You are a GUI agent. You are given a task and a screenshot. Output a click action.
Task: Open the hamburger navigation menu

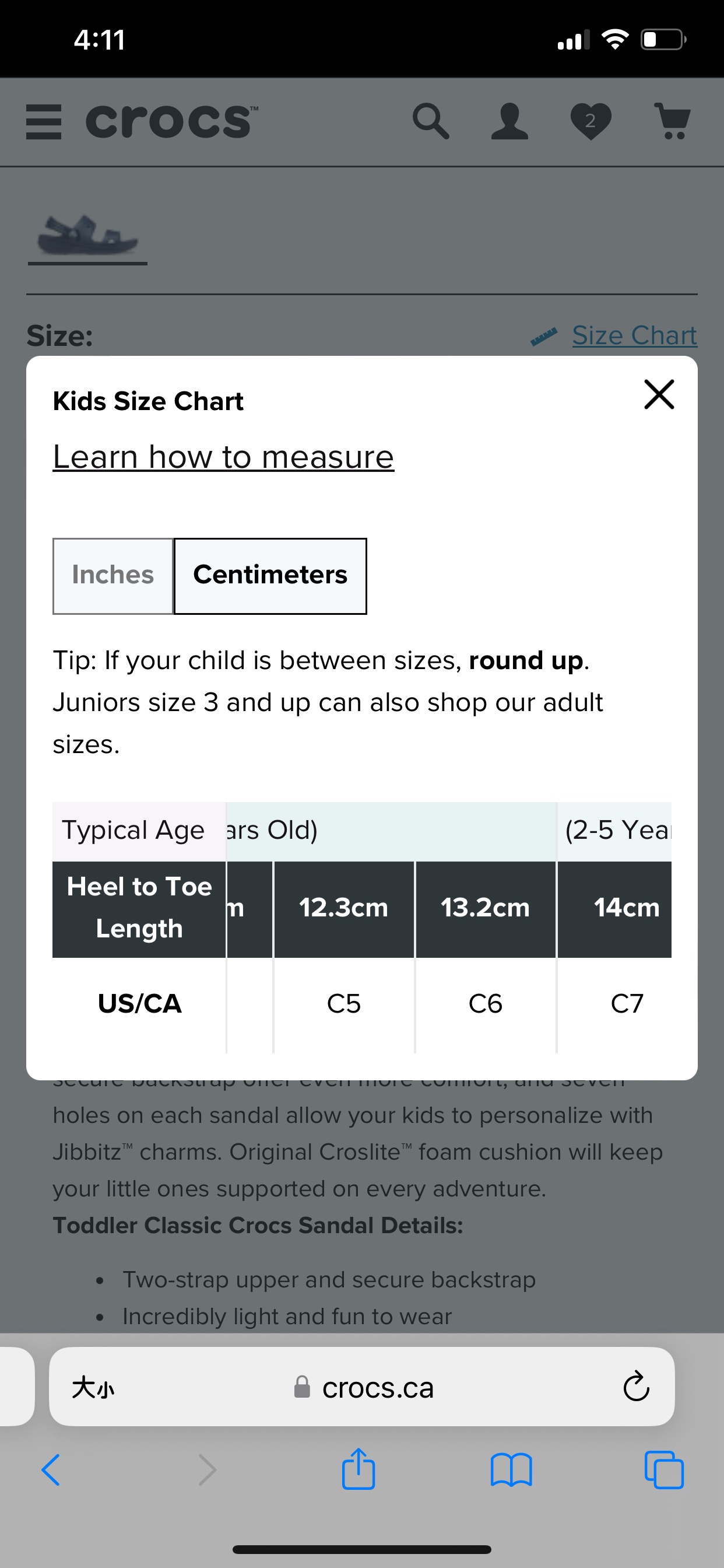[43, 121]
